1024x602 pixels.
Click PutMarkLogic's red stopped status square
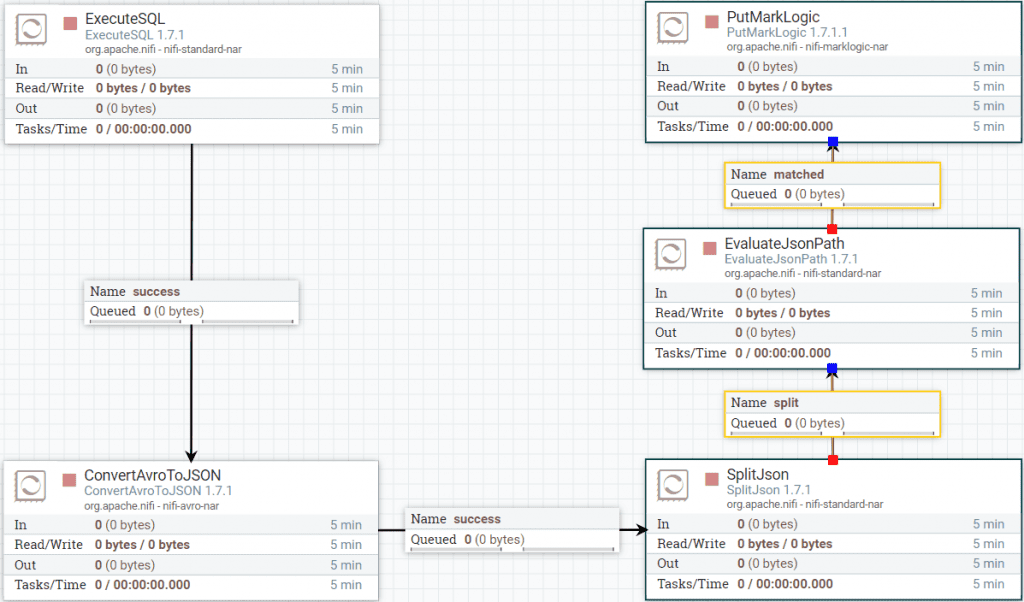tap(711, 21)
